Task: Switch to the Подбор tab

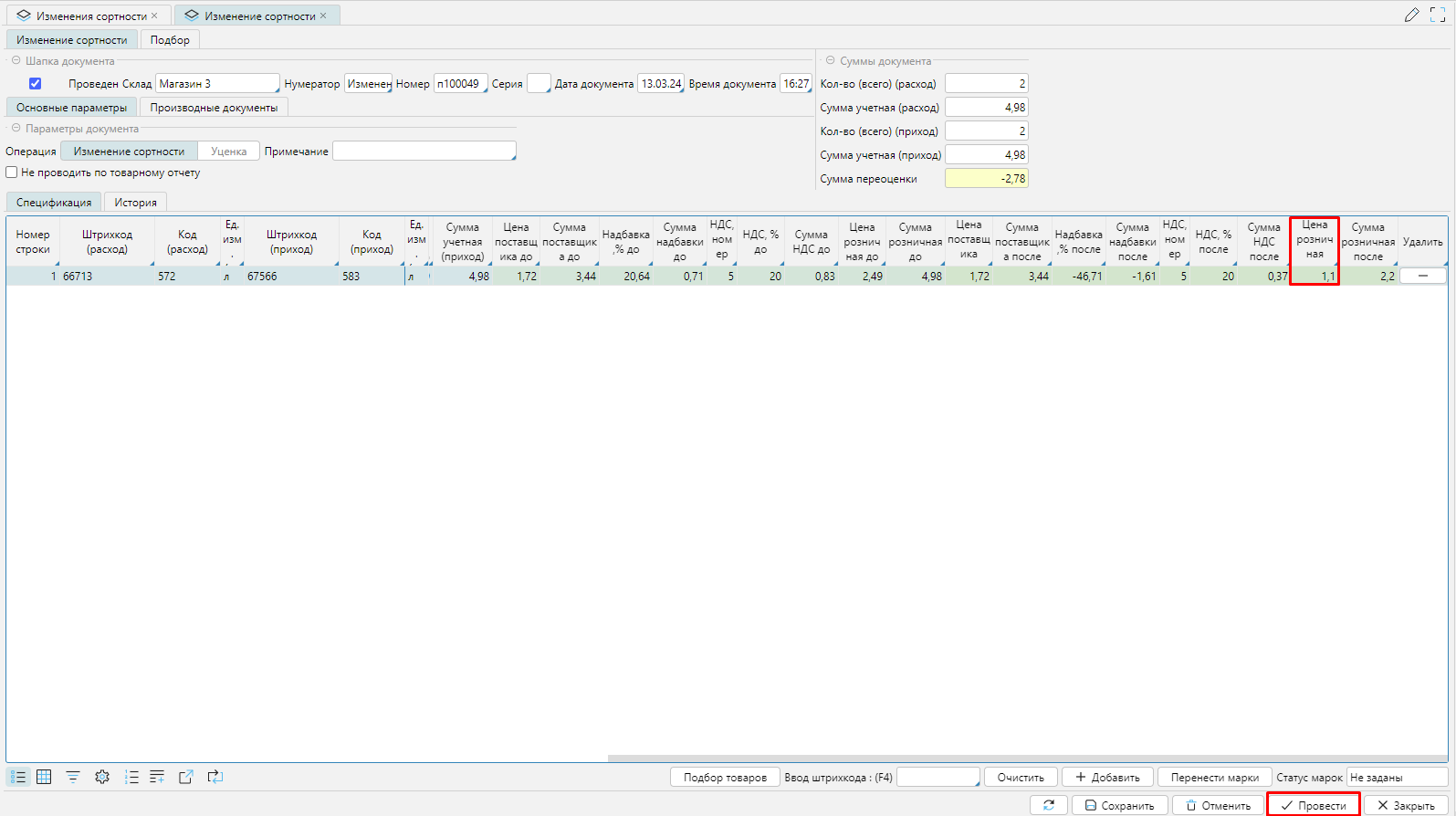Action: click(x=170, y=40)
